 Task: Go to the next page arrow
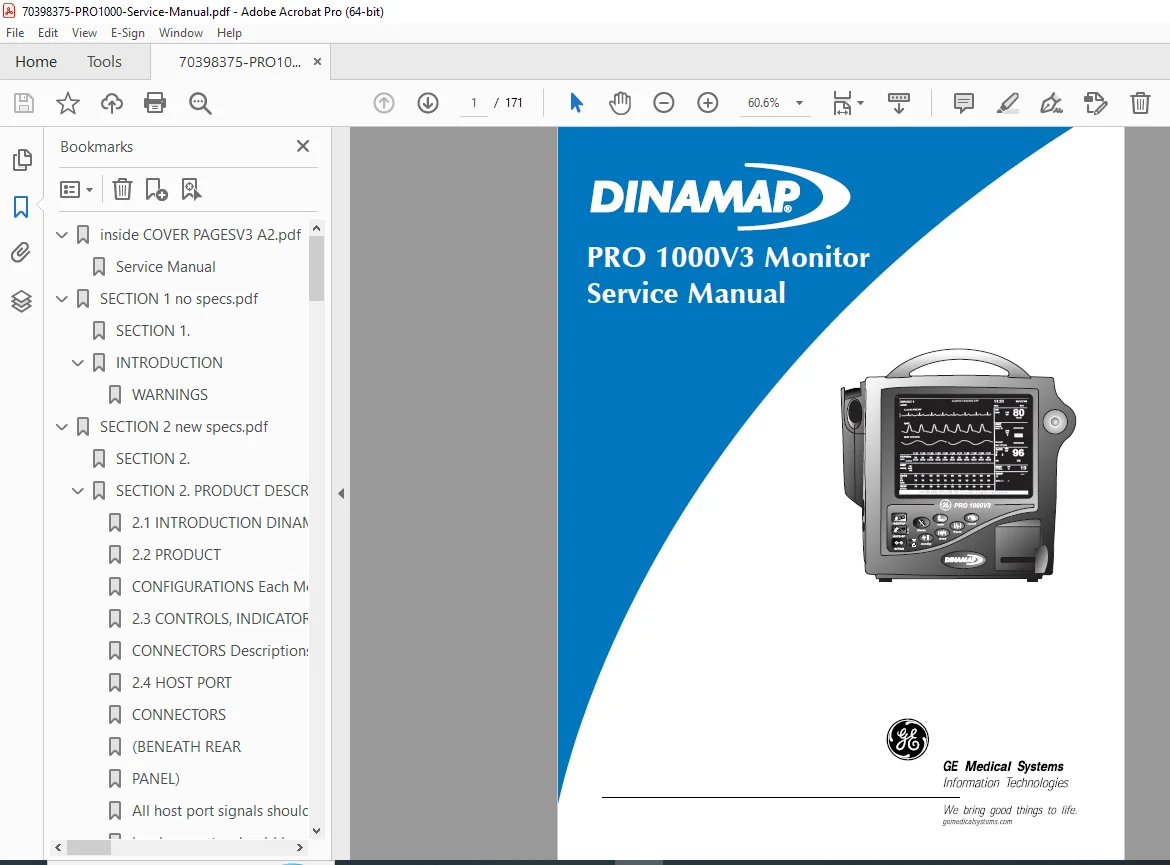coord(428,103)
